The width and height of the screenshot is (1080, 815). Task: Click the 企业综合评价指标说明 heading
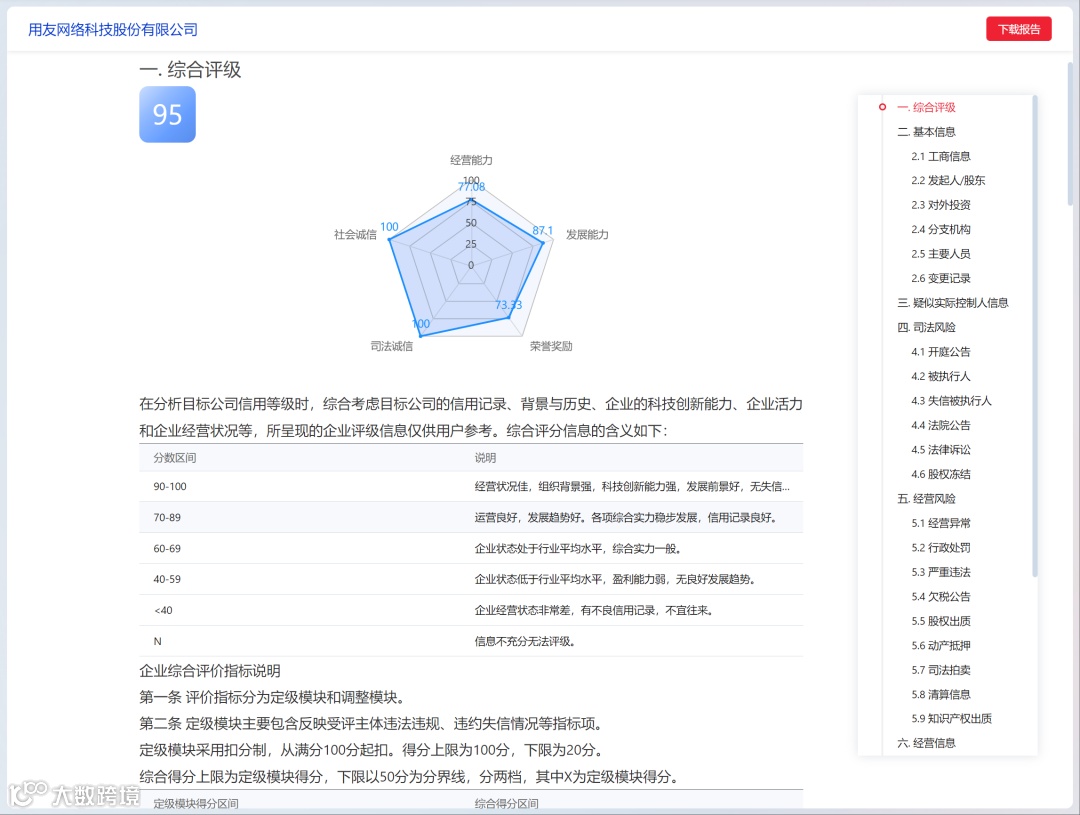[x=210, y=671]
